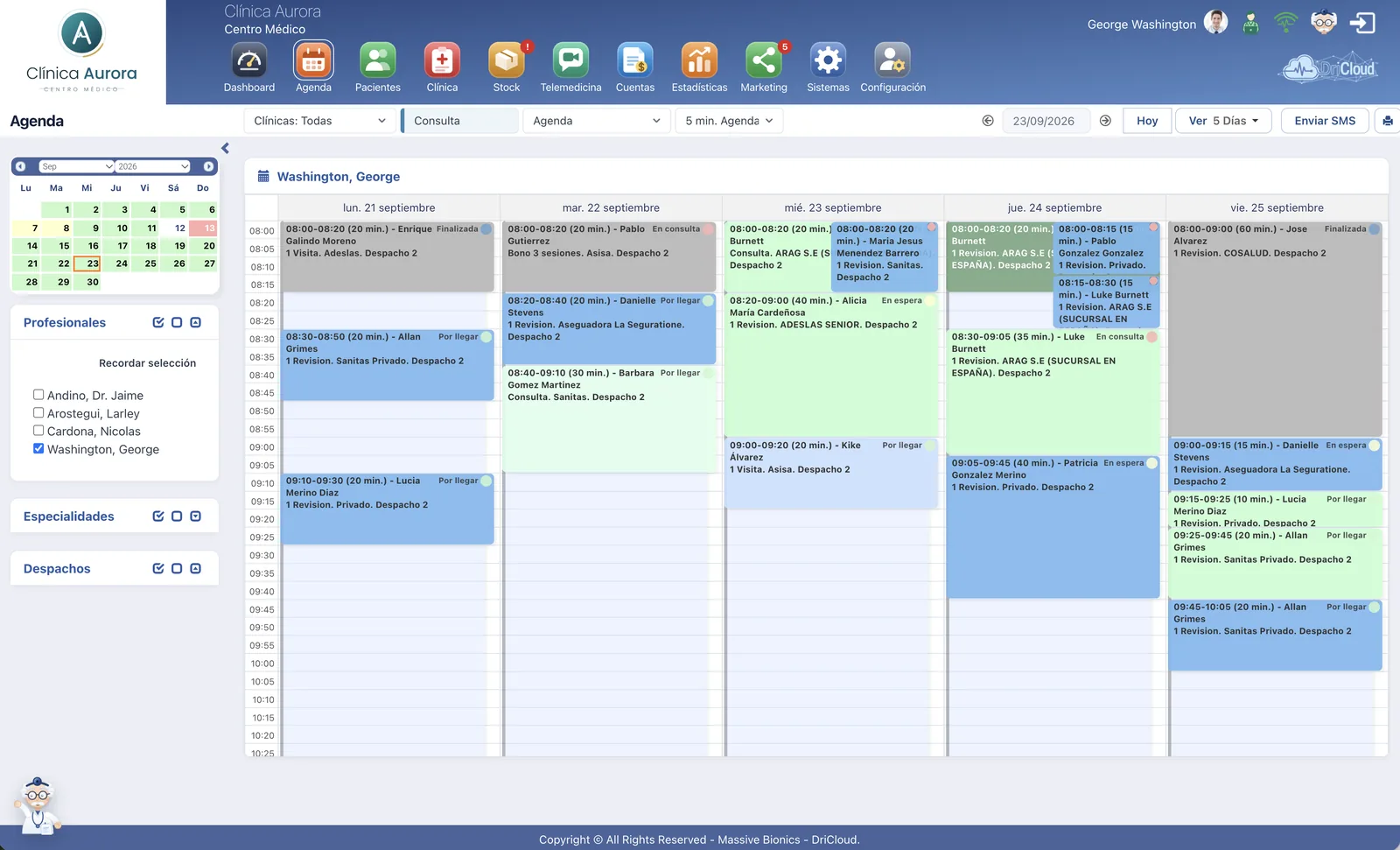
Task: Collapse the left sidebar panel
Action: pyautogui.click(x=225, y=148)
